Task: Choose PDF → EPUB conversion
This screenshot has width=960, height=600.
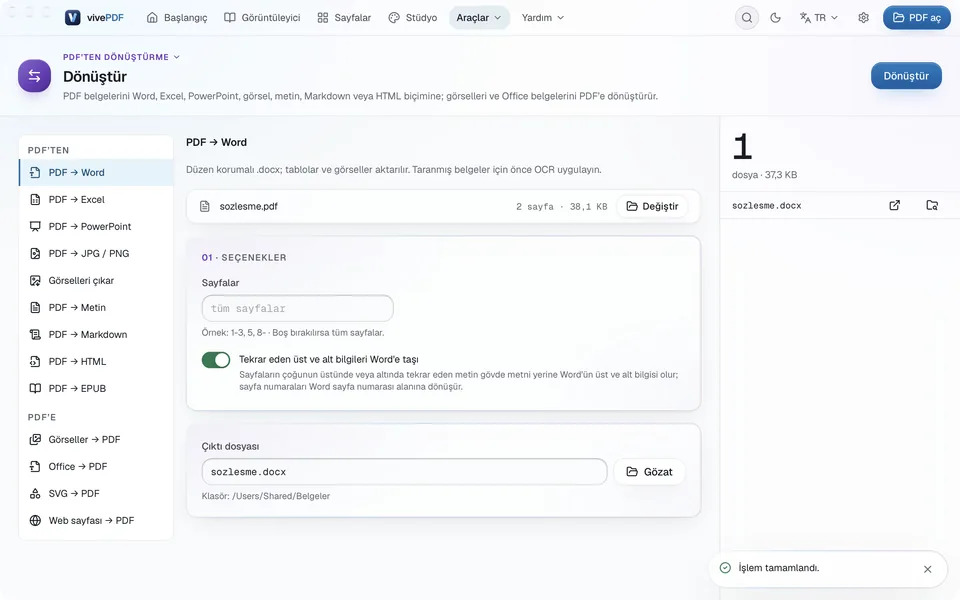Action: pos(96,388)
